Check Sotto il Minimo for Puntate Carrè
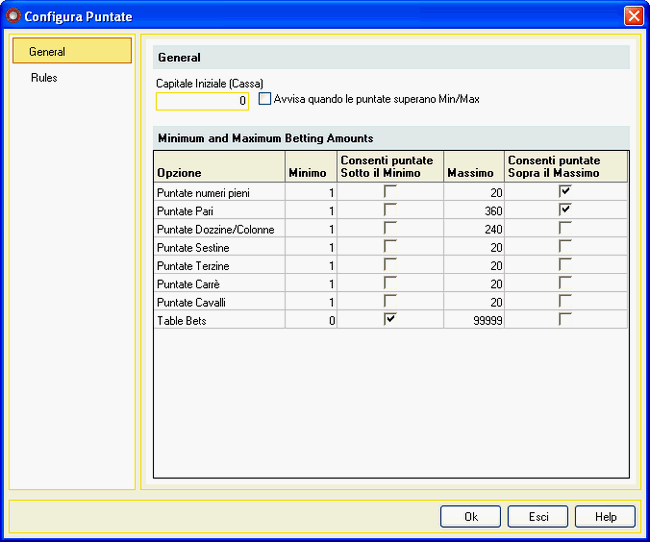Viewport: 650px width, 542px height. 390,282
